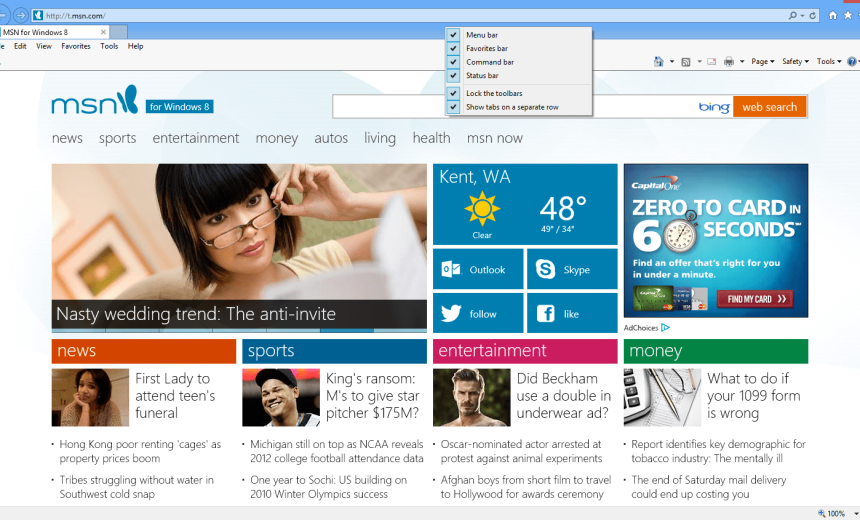The image size is (860, 520).
Task: Open the pink entertainment section header
Action: 525,351
